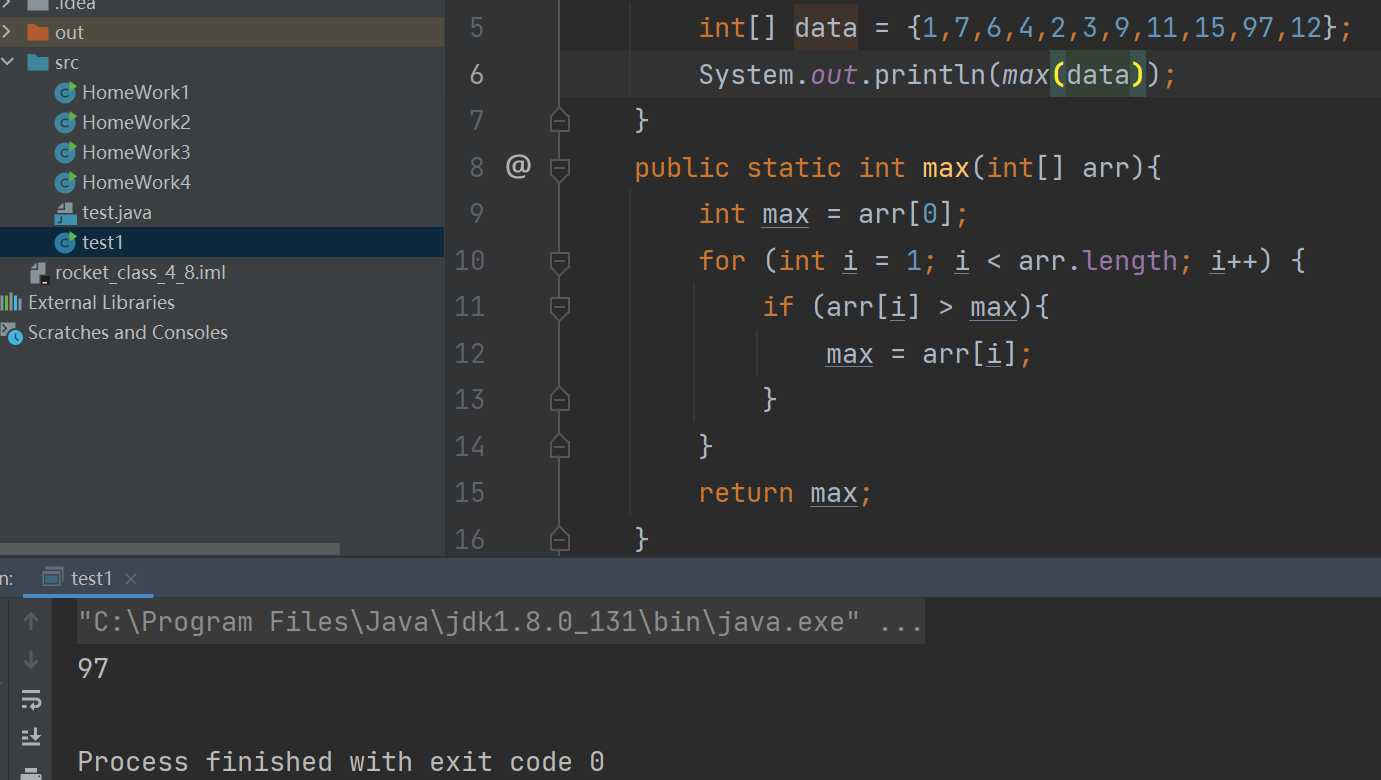Click line number 15 in gutter

coord(470,493)
